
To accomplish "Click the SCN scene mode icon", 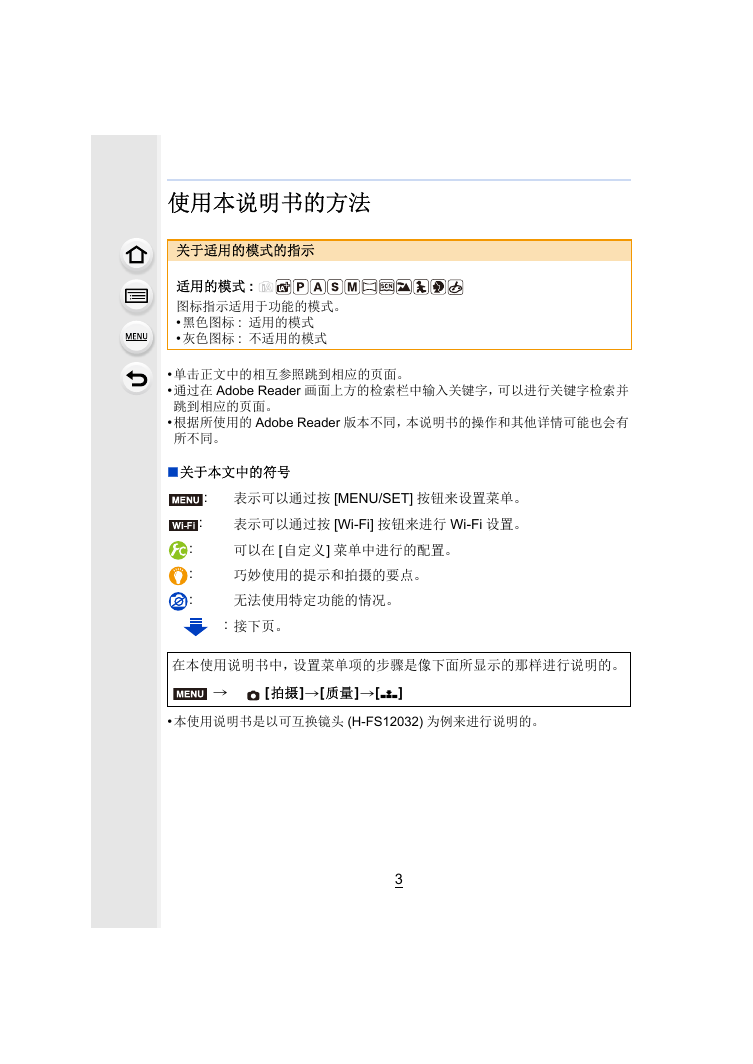I will (386, 287).
